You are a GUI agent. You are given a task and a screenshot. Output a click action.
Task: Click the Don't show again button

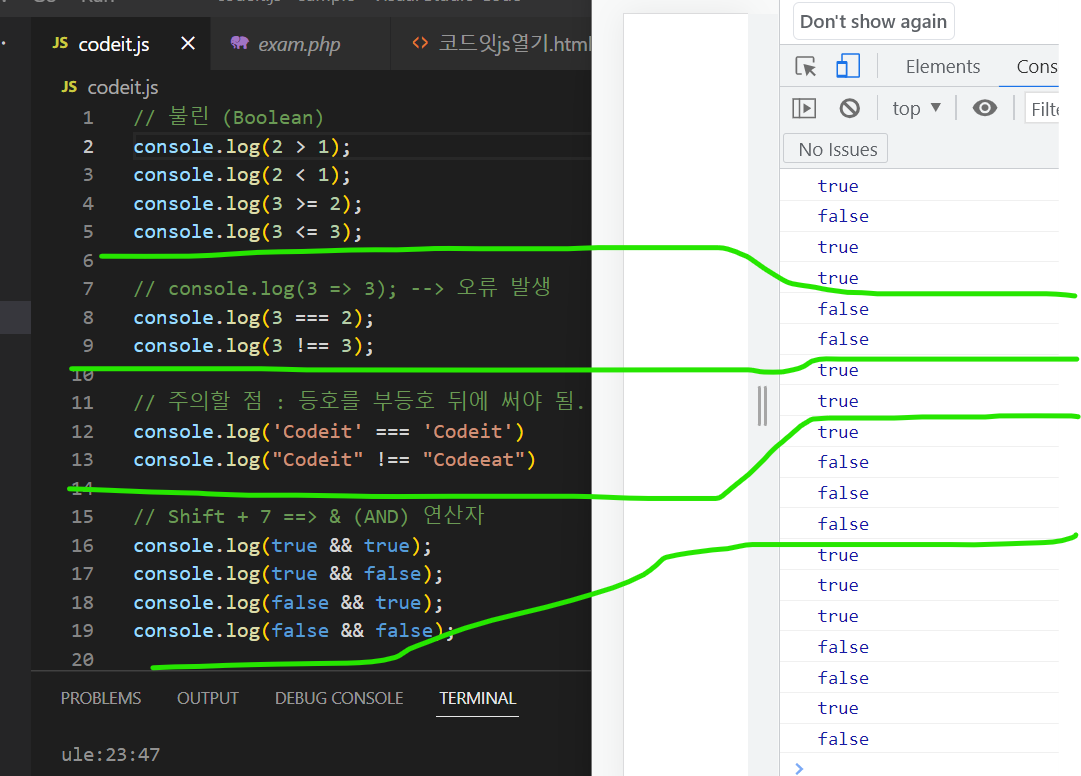pyautogui.click(x=873, y=21)
